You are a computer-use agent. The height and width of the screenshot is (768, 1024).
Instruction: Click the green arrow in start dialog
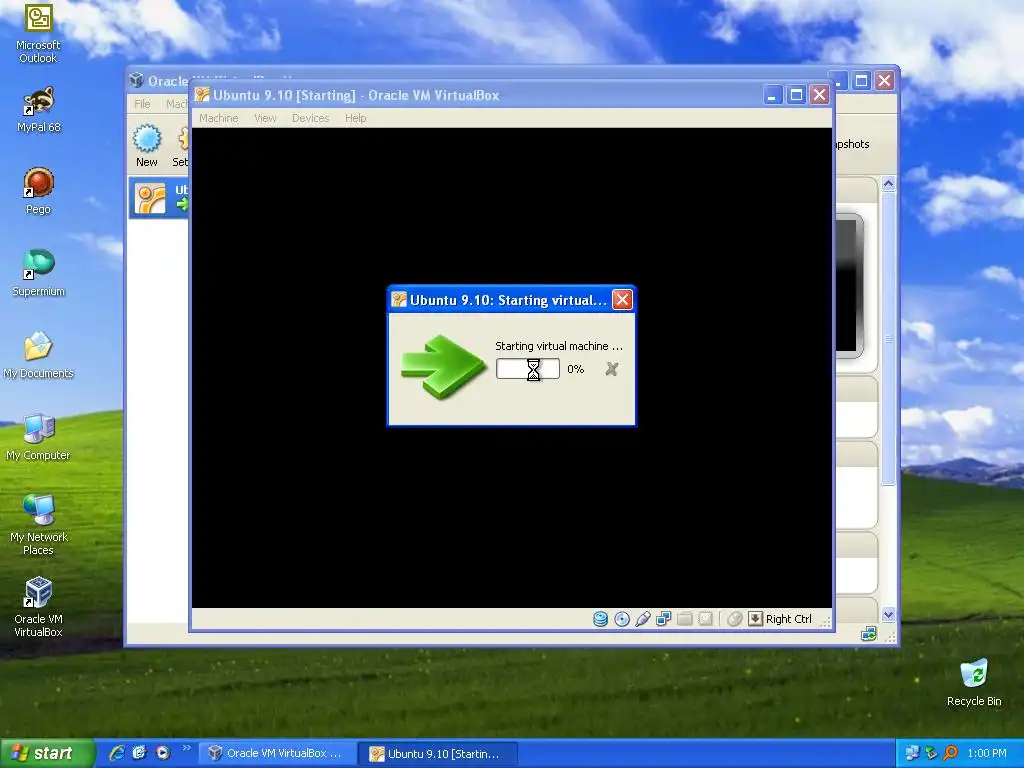[443, 366]
